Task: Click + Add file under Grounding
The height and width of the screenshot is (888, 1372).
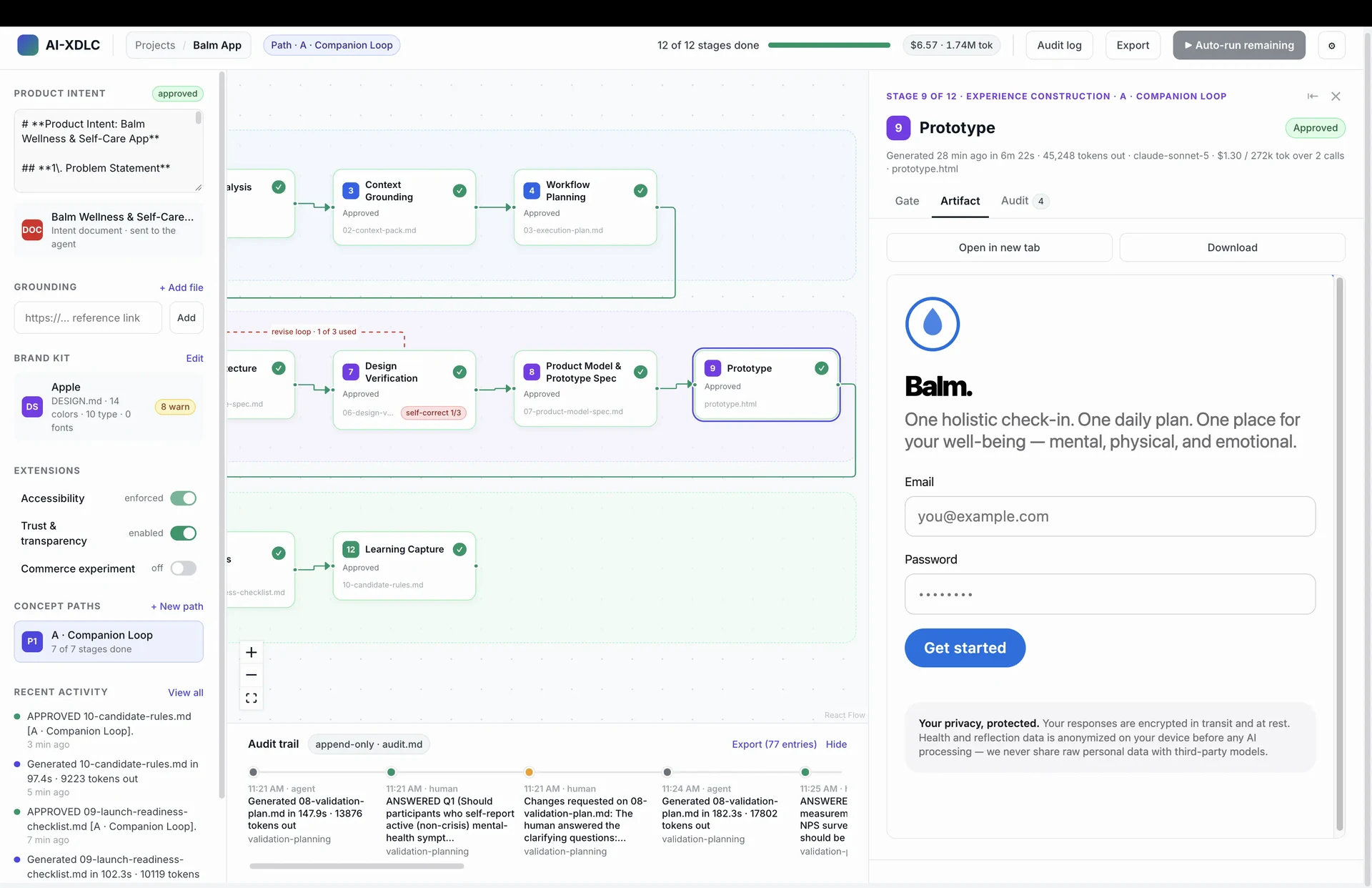Action: (x=182, y=287)
